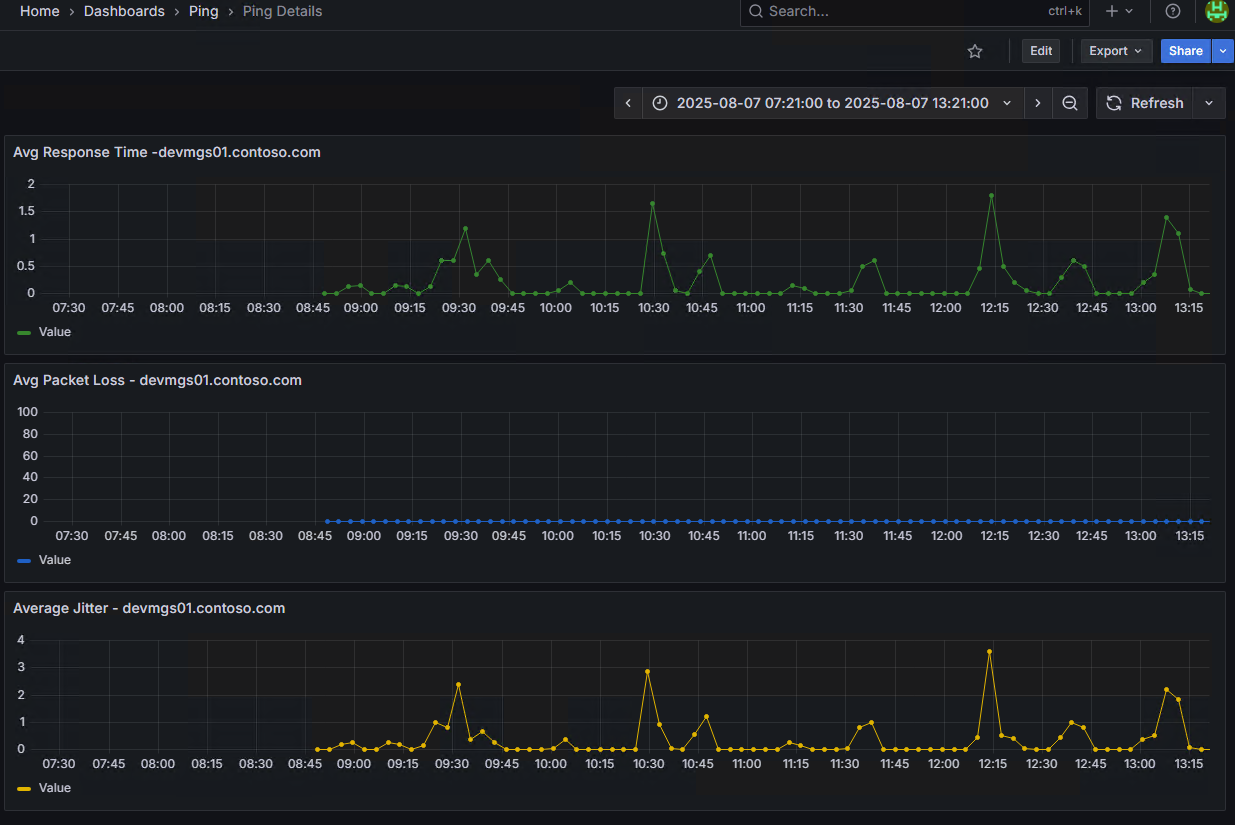Viewport: 1235px width, 825px height.
Task: Zoom out the time range
Action: 1069,103
